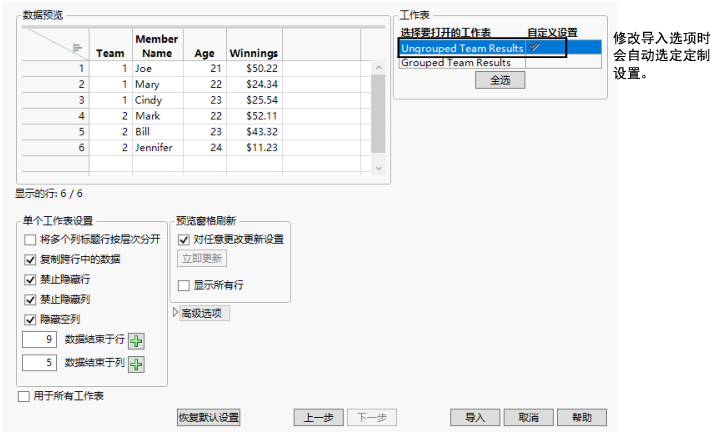Click Joe's age cell 21
The width and height of the screenshot is (713, 434).
coord(205,69)
